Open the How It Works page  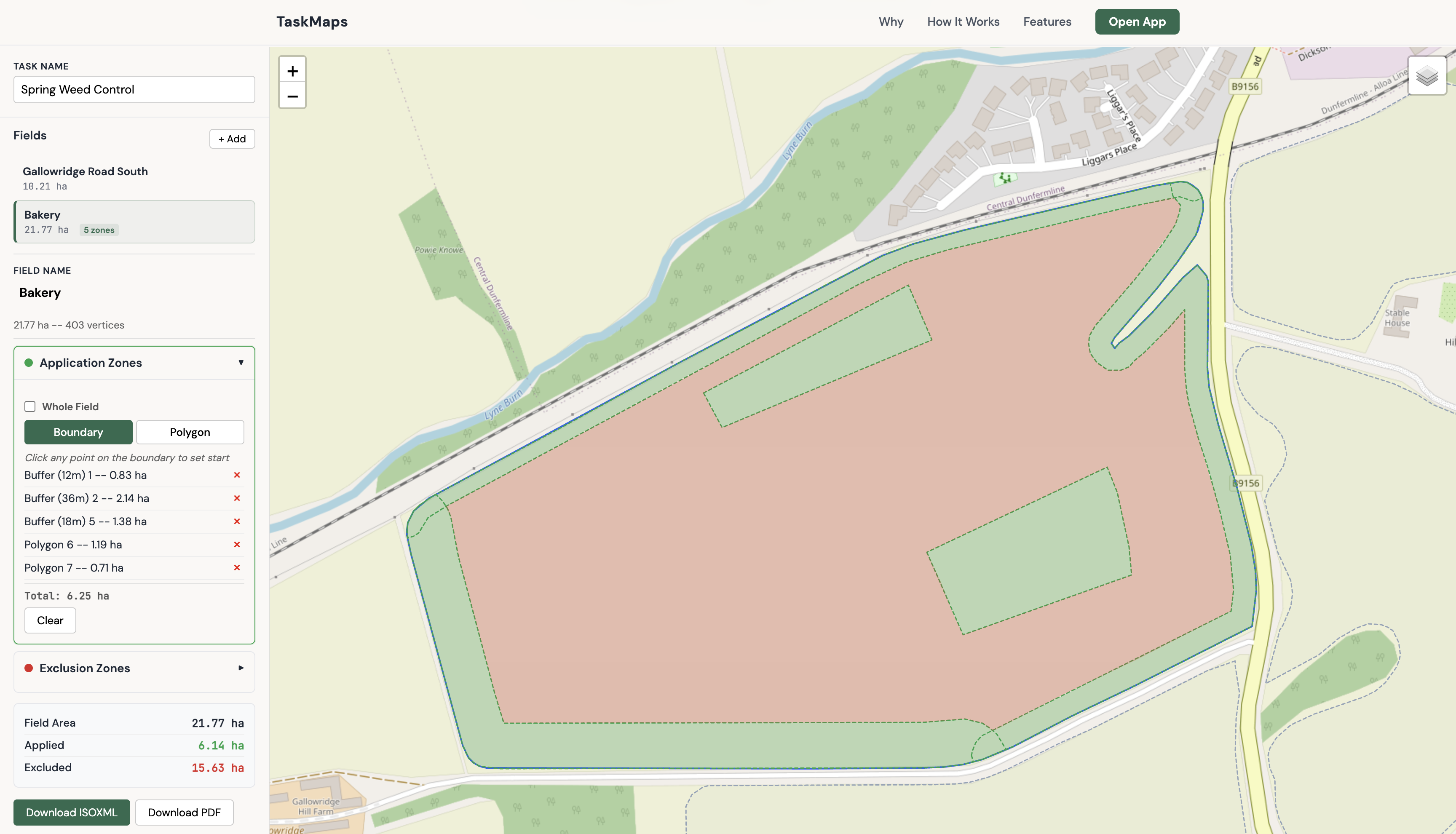(x=963, y=21)
